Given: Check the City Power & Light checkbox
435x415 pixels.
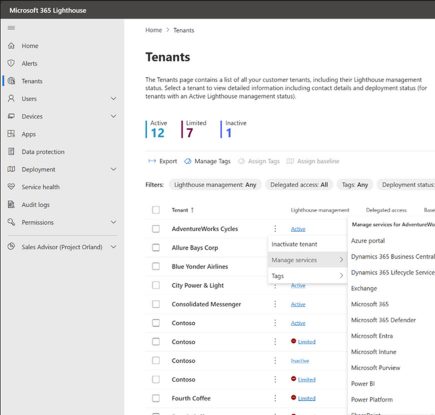Looking at the screenshot, I should [x=156, y=285].
